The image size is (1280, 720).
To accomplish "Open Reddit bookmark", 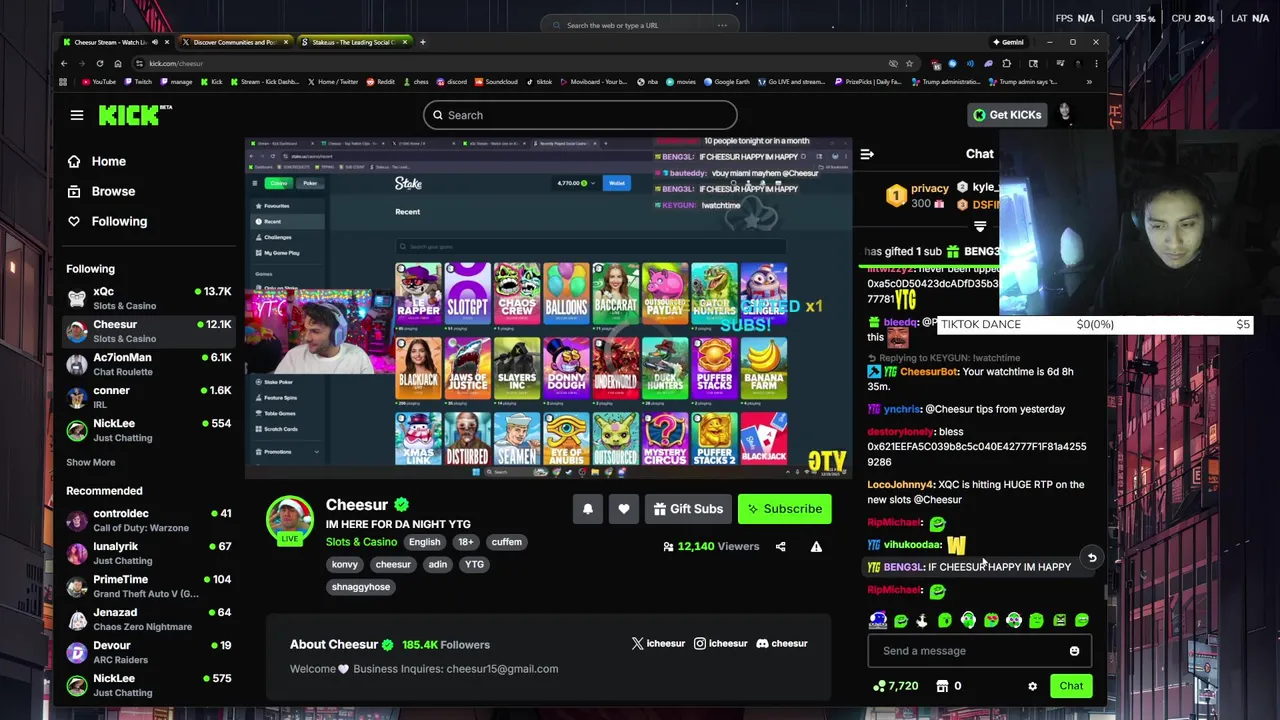I will click(x=381, y=82).
